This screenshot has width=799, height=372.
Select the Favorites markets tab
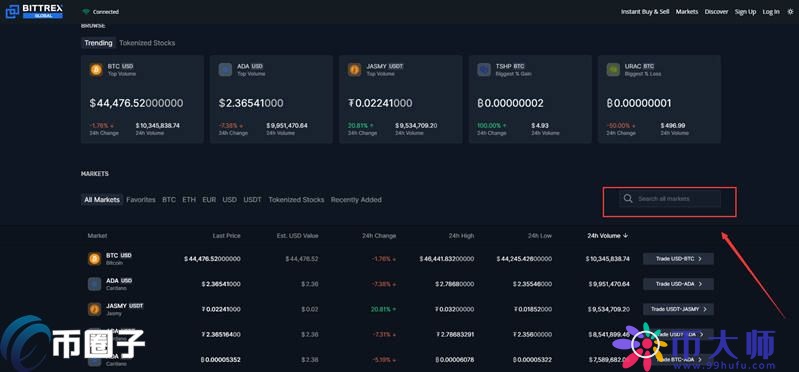(141, 200)
